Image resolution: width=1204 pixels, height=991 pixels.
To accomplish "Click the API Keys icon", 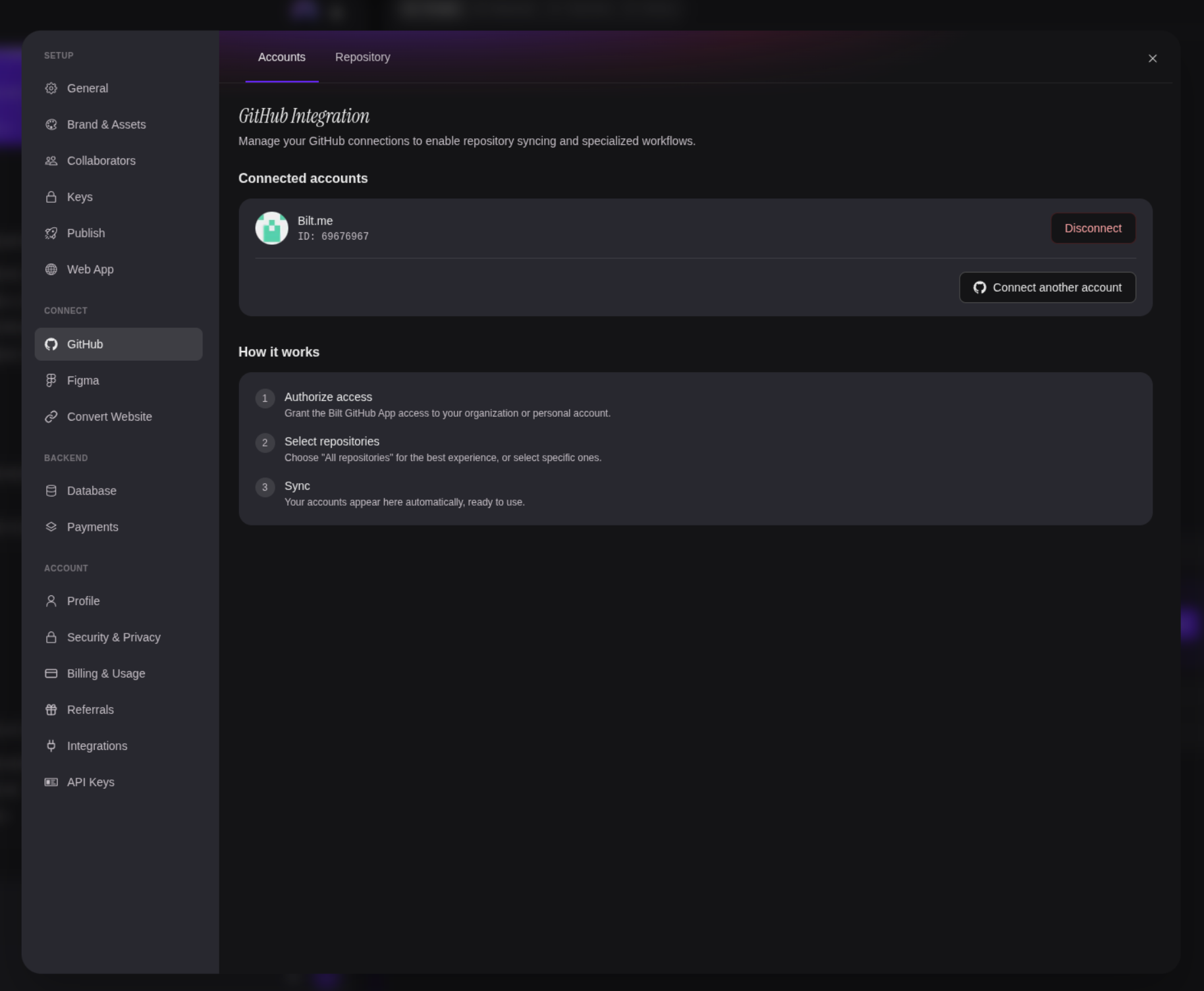I will pyautogui.click(x=51, y=782).
